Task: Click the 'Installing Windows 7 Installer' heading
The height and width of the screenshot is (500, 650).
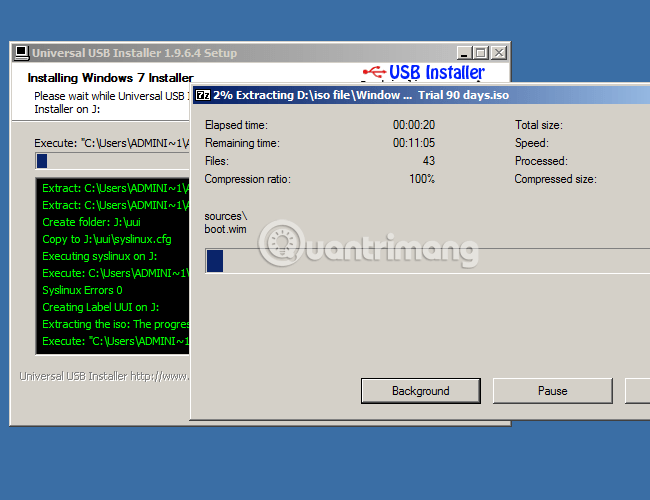Action: [110, 78]
